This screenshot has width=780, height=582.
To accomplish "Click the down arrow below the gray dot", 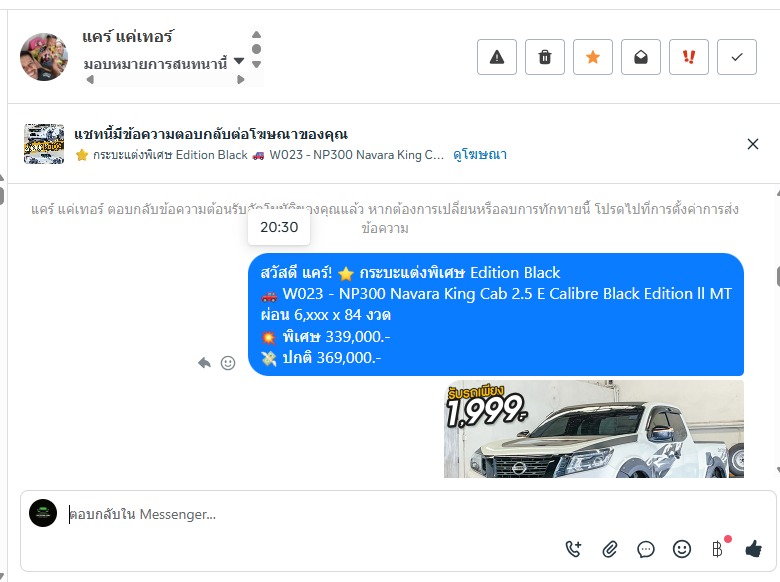I will (x=256, y=64).
